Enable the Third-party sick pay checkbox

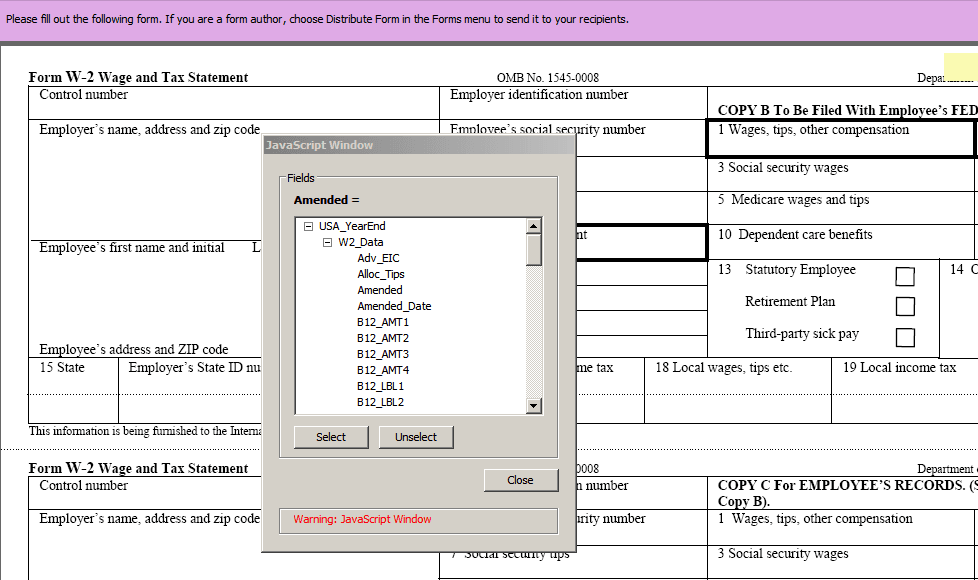(905, 337)
